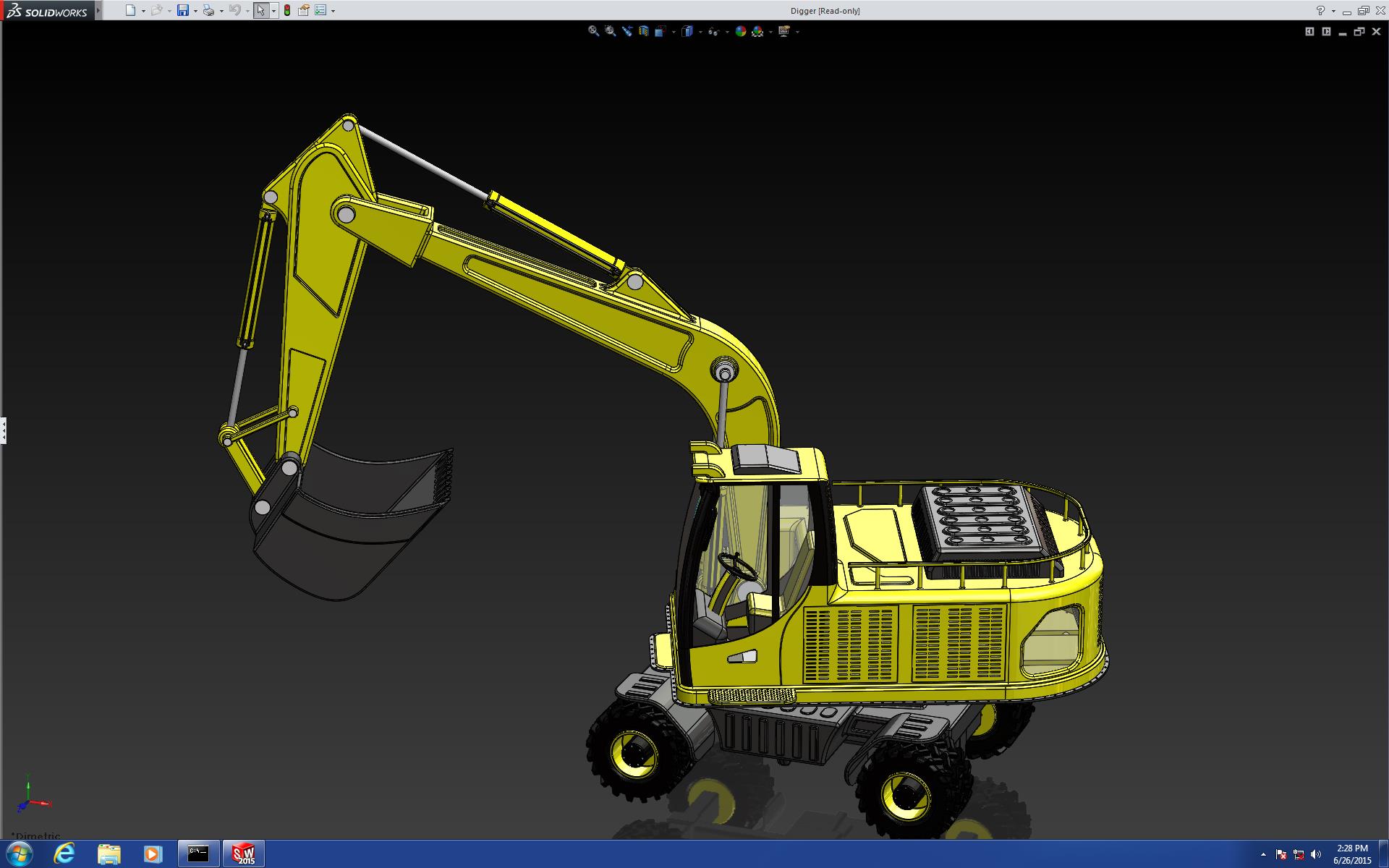Expand the SolidWorks menu flyout arrow
1389x868 pixels.
98,11
